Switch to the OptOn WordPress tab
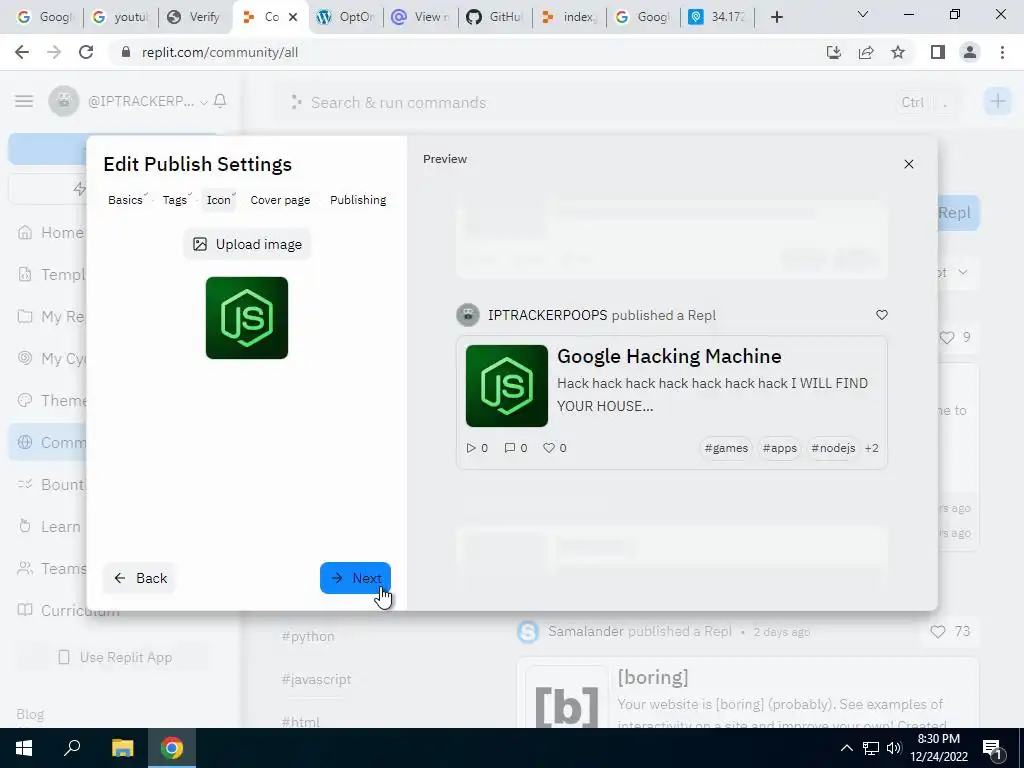 tap(345, 17)
